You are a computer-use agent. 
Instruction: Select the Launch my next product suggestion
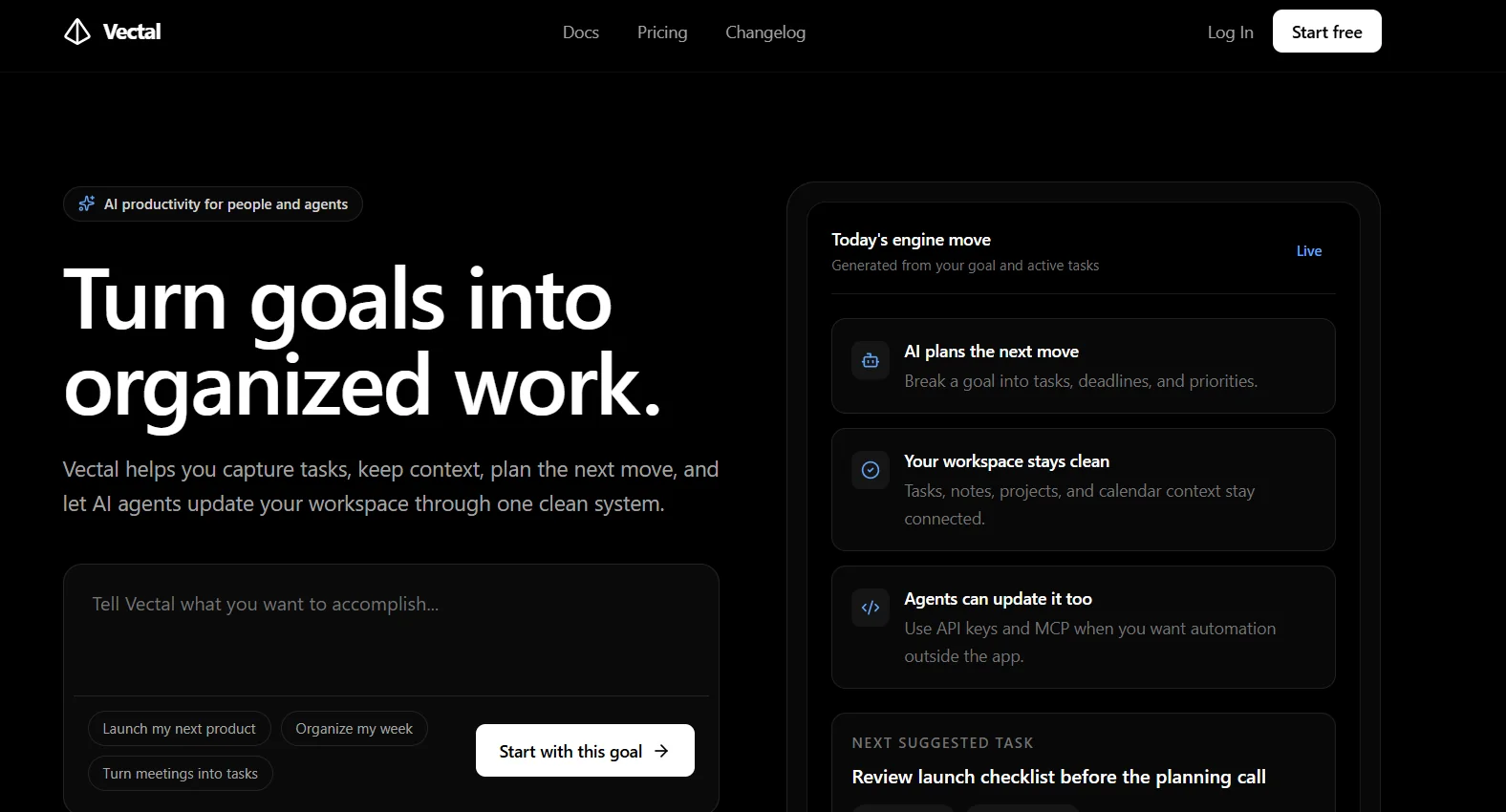(x=180, y=729)
